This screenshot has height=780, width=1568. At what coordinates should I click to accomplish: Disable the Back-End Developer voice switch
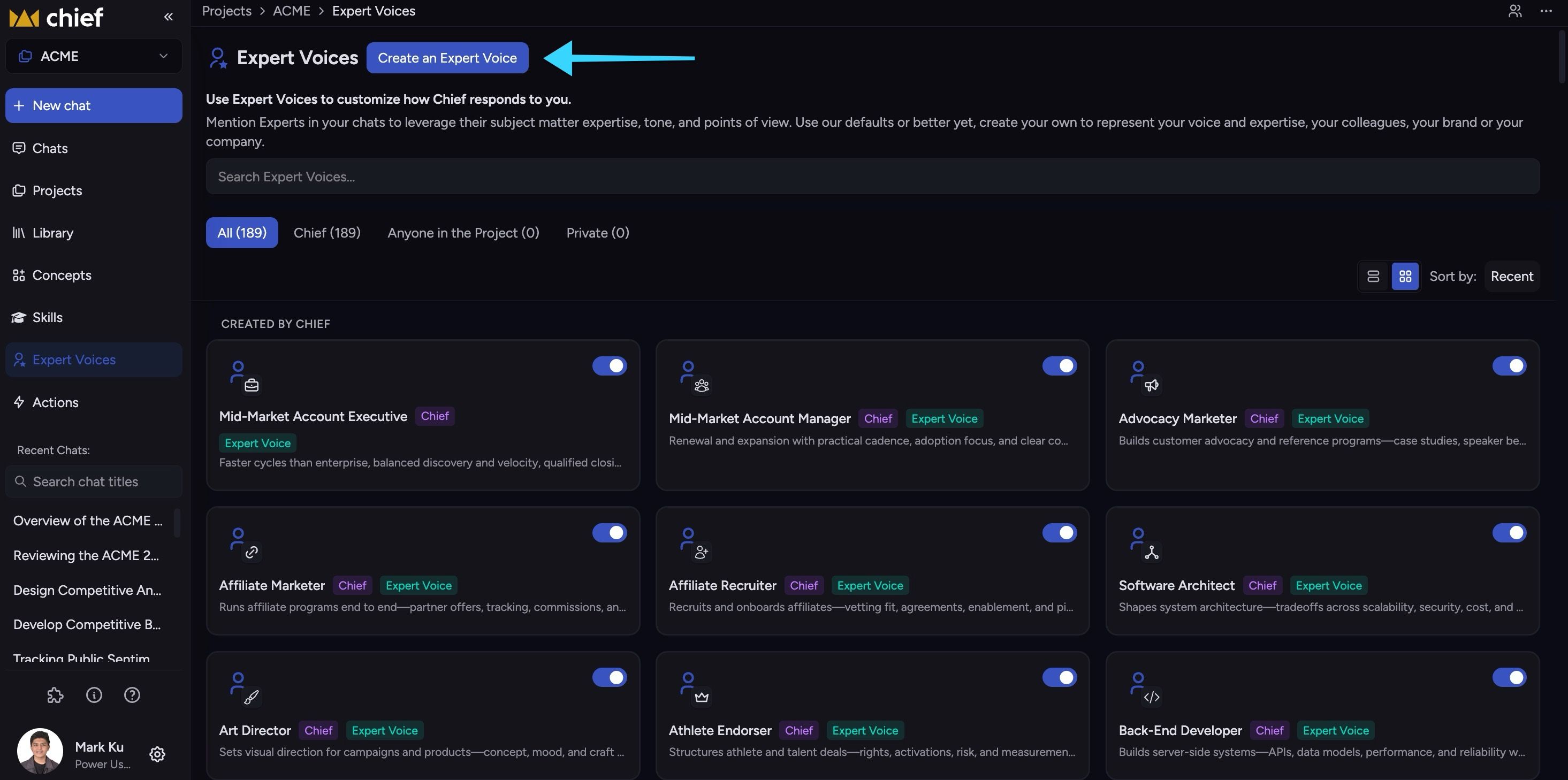pyautogui.click(x=1509, y=677)
